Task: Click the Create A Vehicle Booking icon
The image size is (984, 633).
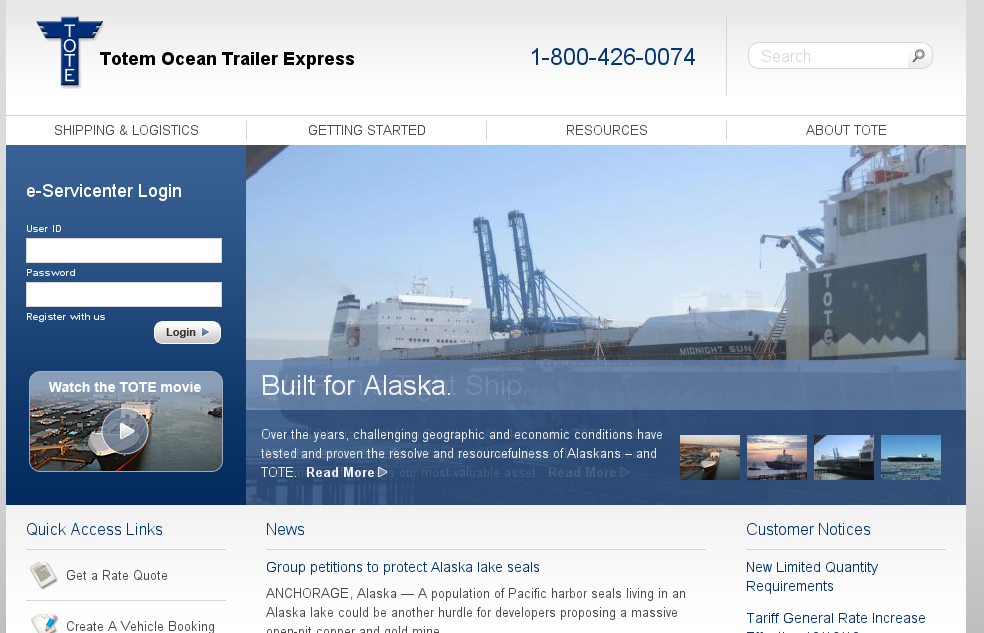Action: click(43, 624)
